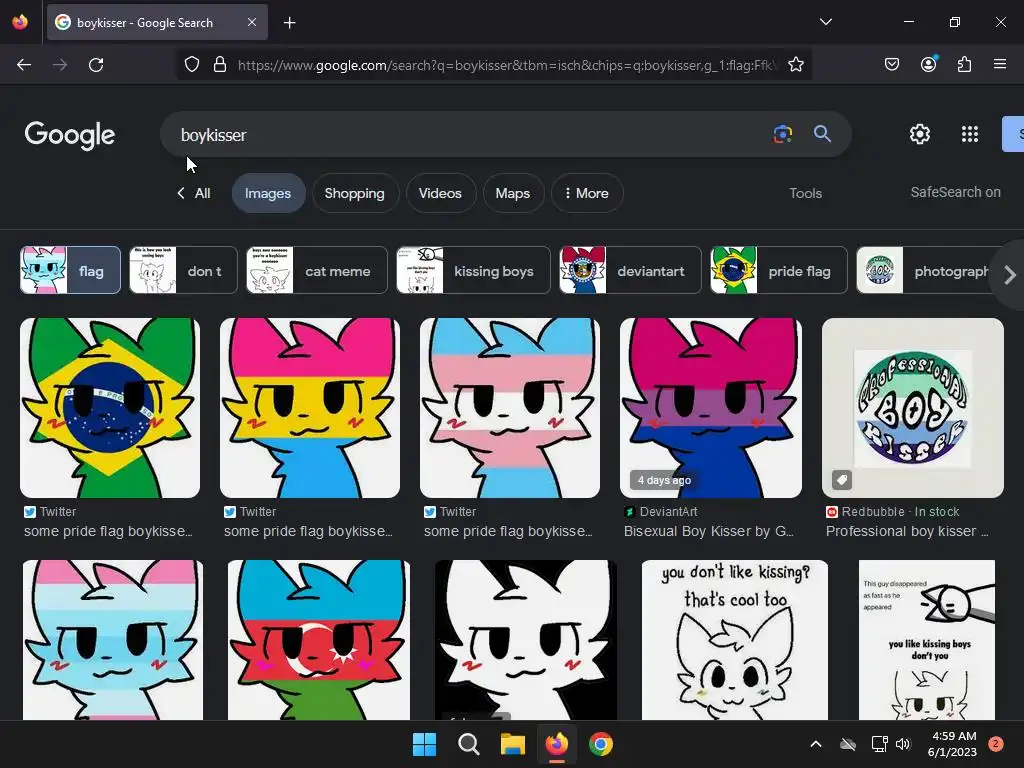The image size is (1024, 768).
Task: Open File Explorer from taskbar
Action: coord(513,744)
